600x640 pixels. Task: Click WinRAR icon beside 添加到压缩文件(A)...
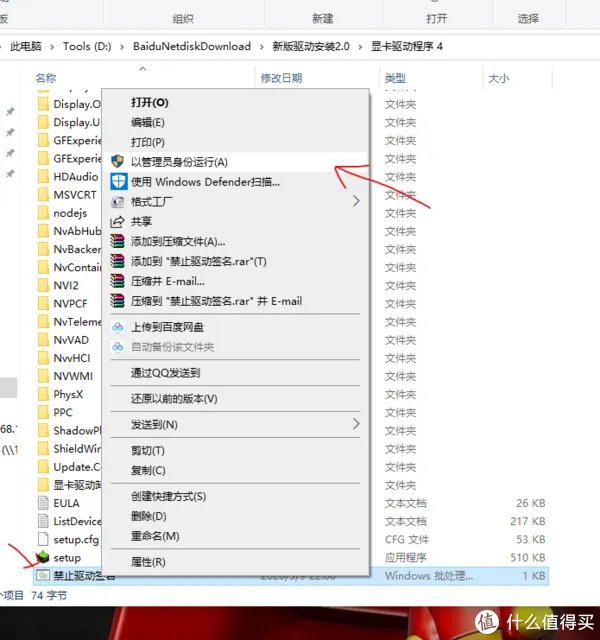tap(118, 242)
